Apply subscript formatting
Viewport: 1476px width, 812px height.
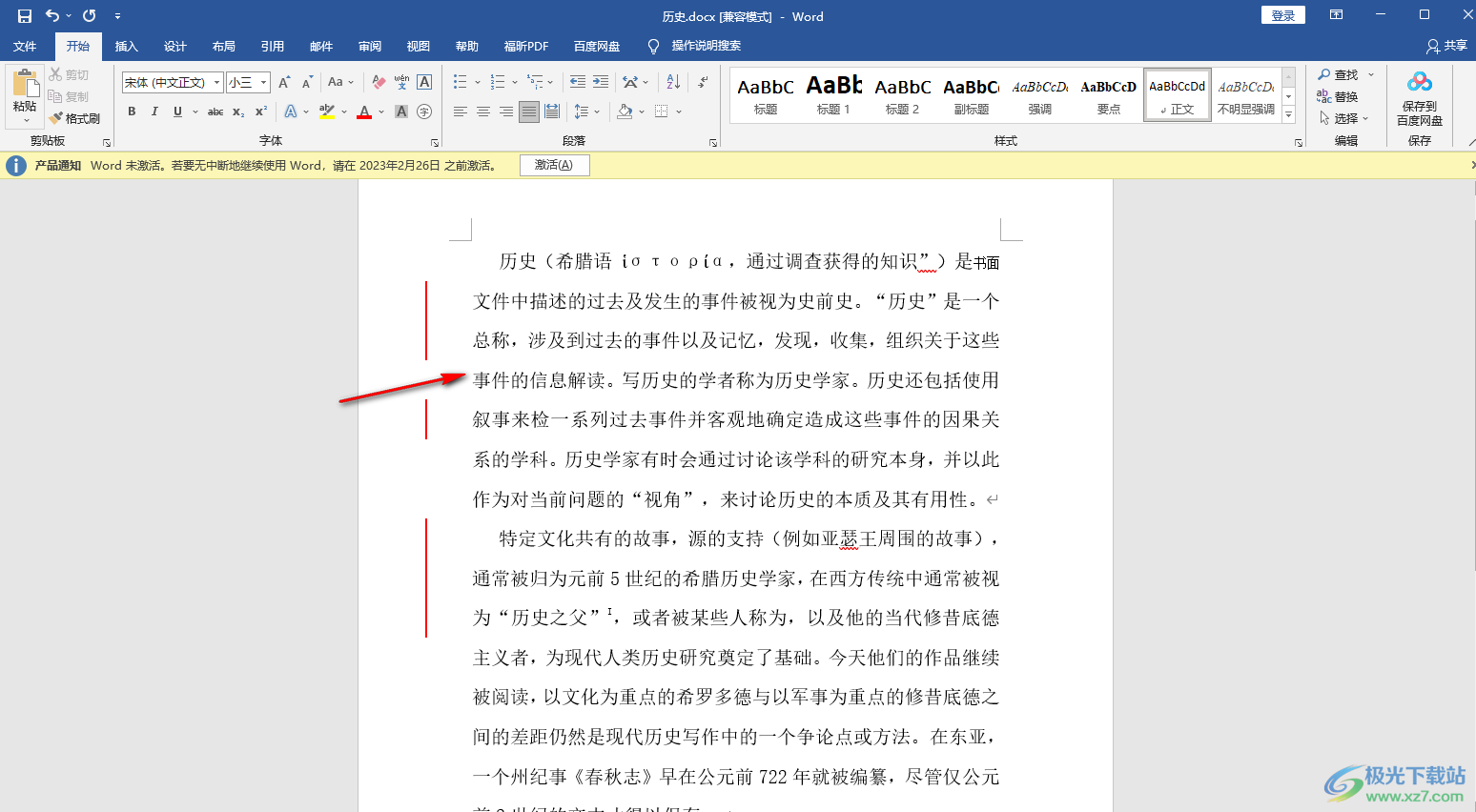click(238, 112)
